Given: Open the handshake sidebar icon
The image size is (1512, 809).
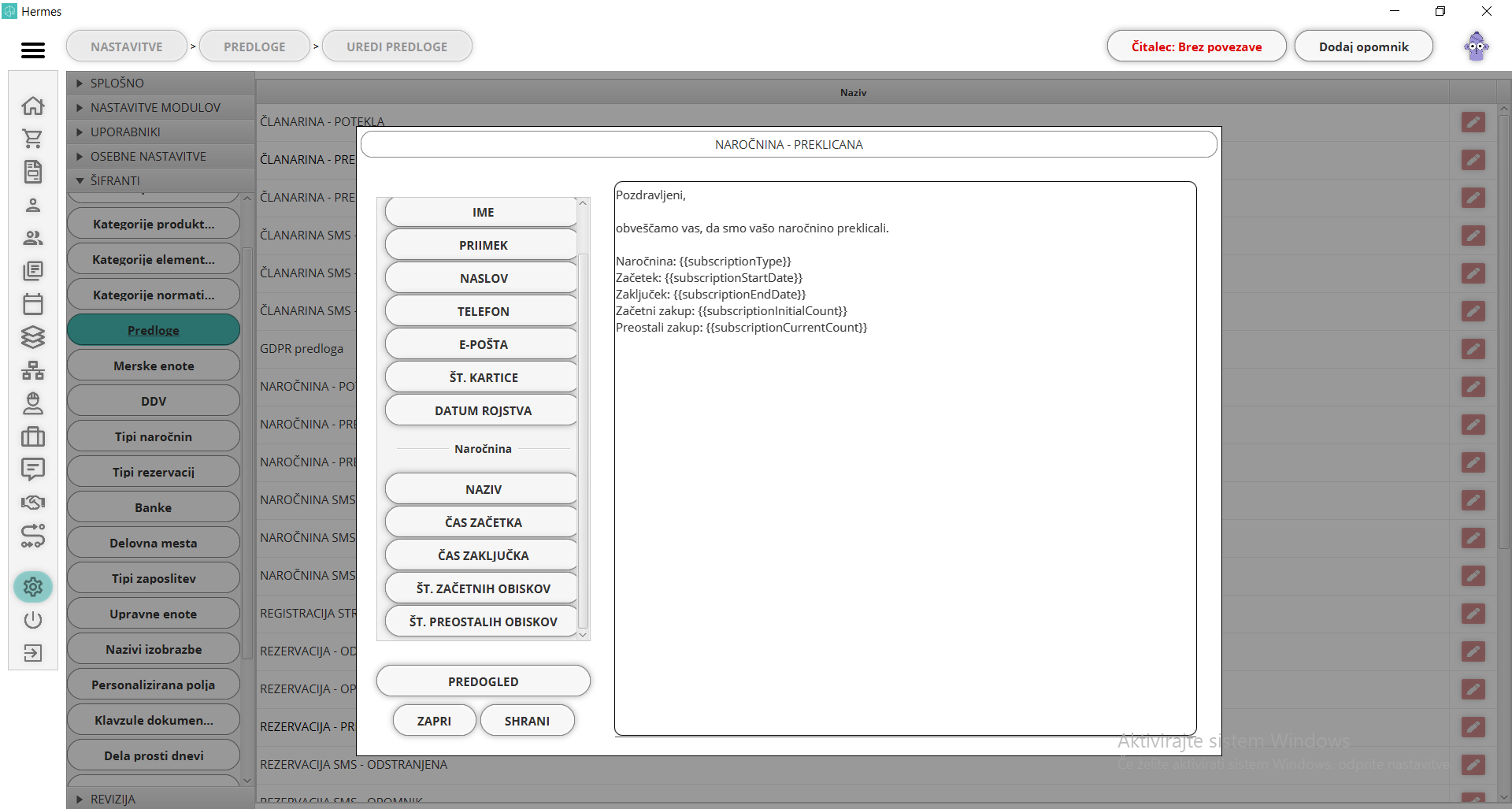Looking at the screenshot, I should tap(32, 503).
